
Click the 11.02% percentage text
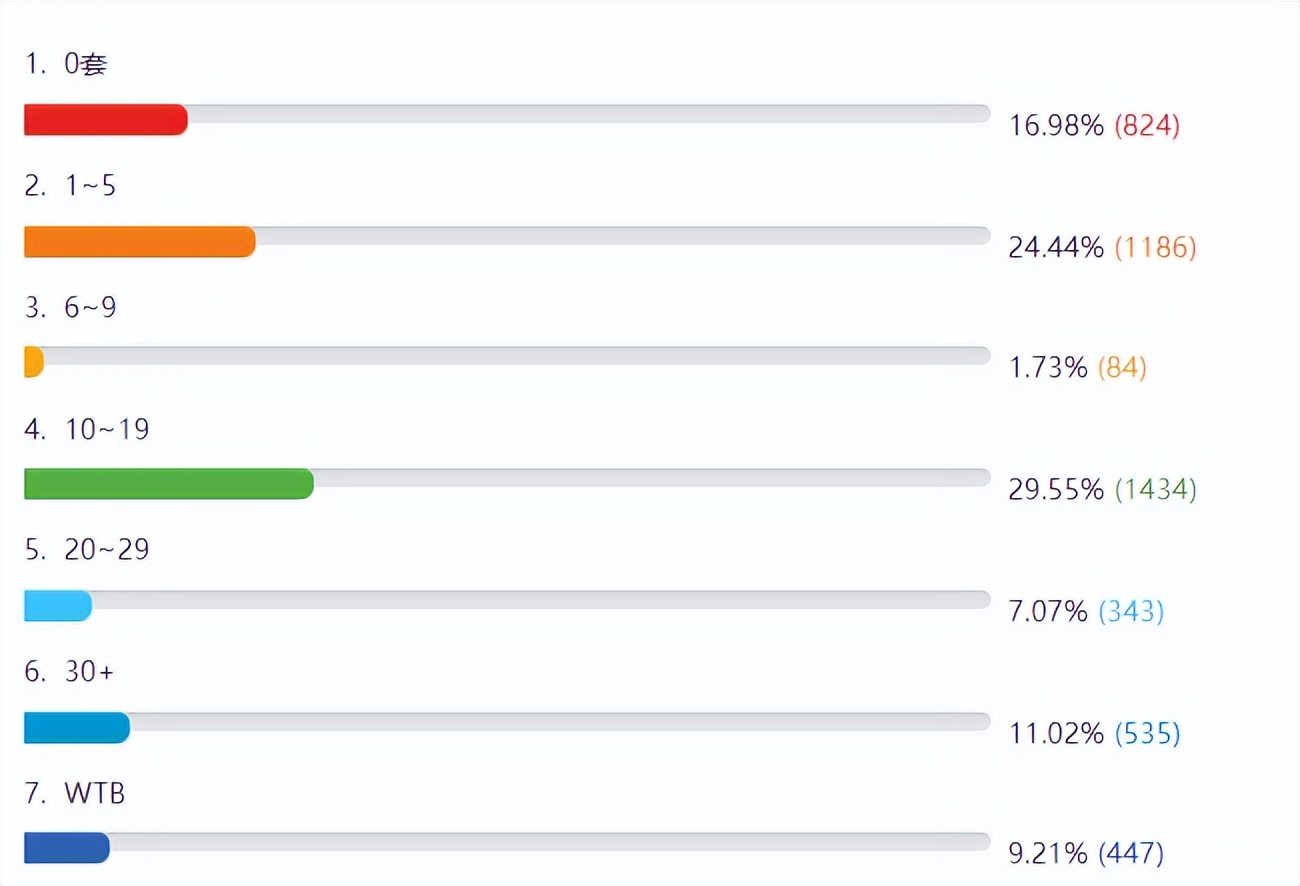[1056, 734]
